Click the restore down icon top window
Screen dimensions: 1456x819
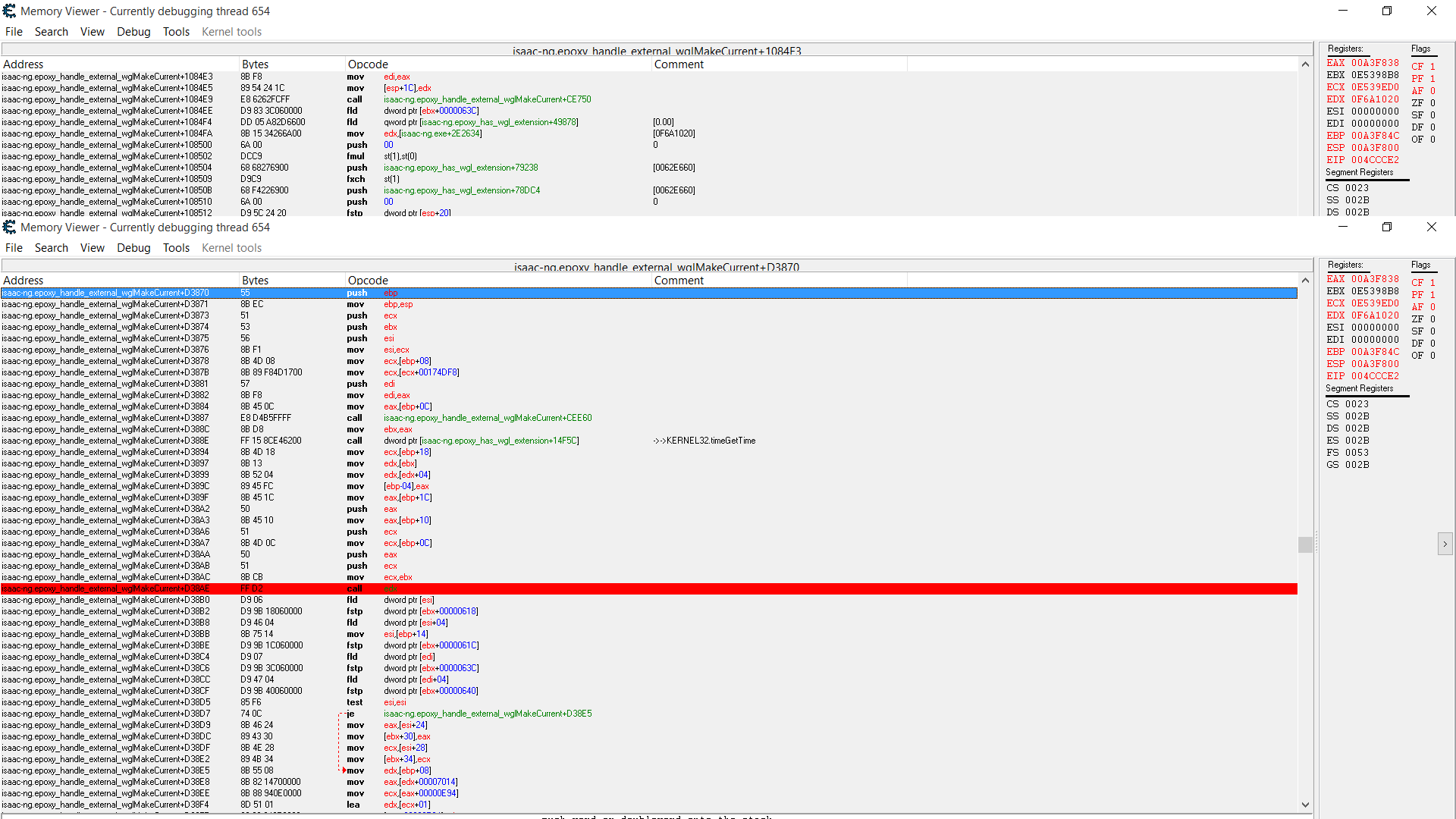[1388, 10]
